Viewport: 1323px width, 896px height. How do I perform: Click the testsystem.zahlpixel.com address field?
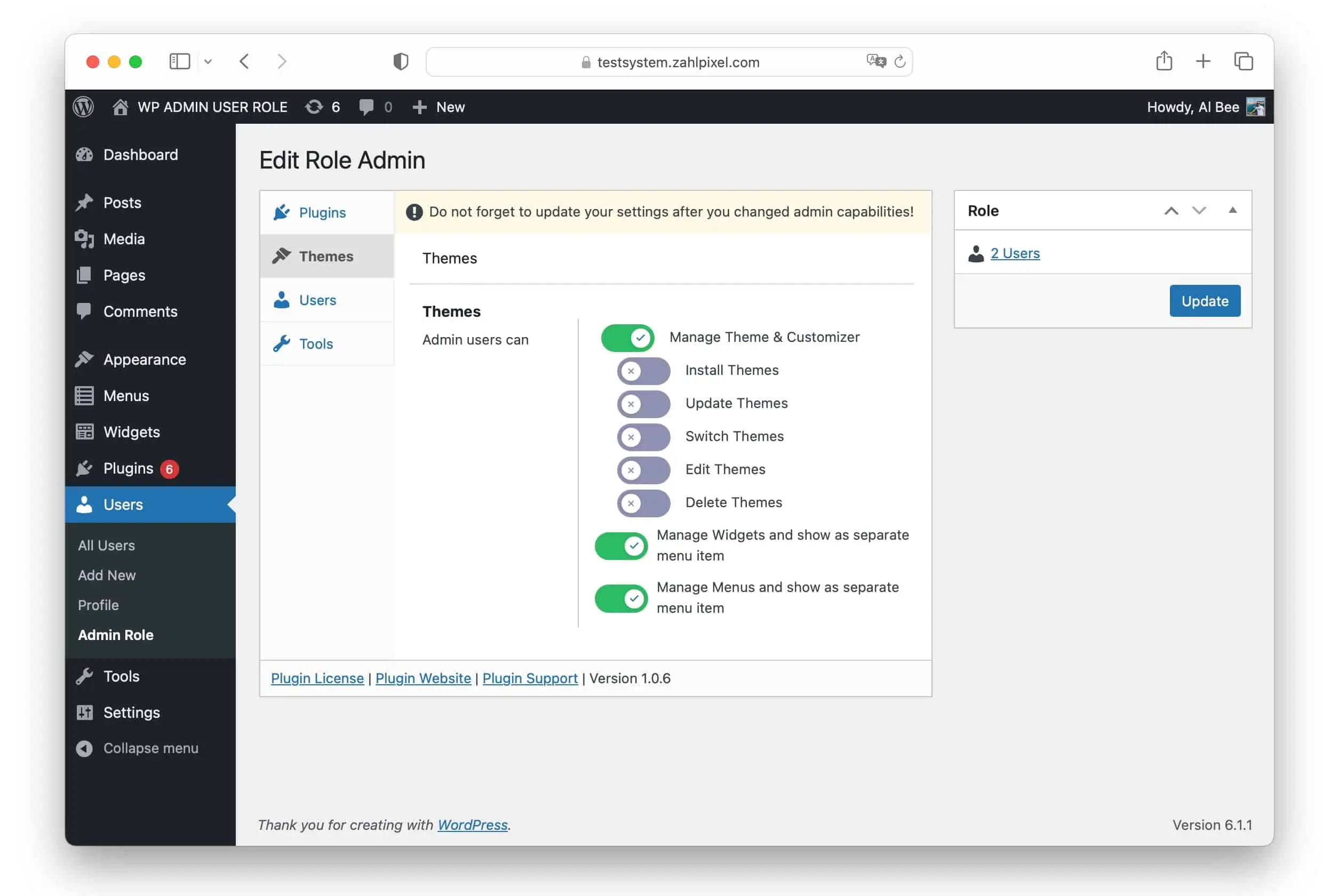[670, 61]
